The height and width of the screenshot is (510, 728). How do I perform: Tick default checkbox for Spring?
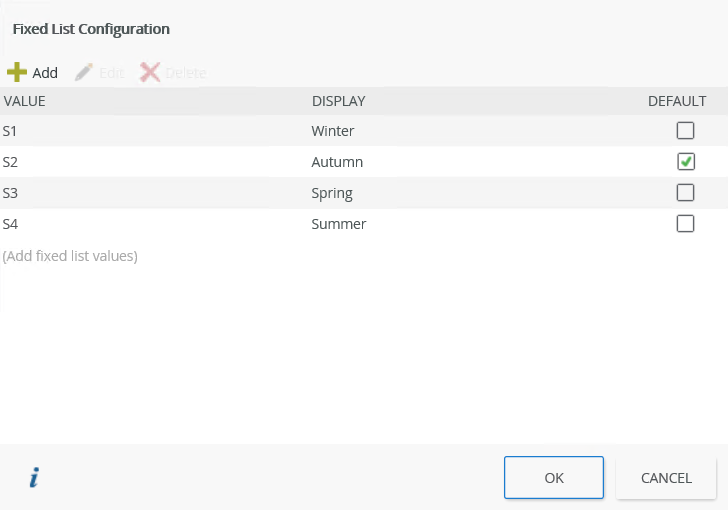[685, 192]
